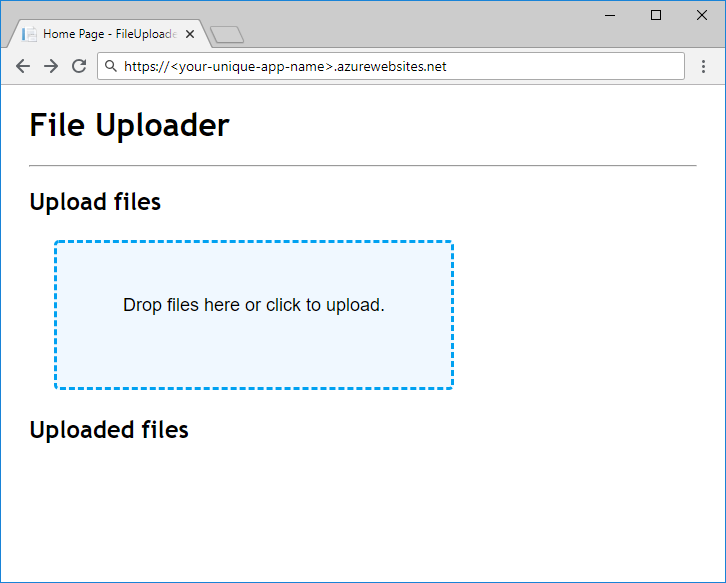Viewport: 726px width, 583px height.
Task: Focus the address bar URL field
Action: (x=391, y=66)
